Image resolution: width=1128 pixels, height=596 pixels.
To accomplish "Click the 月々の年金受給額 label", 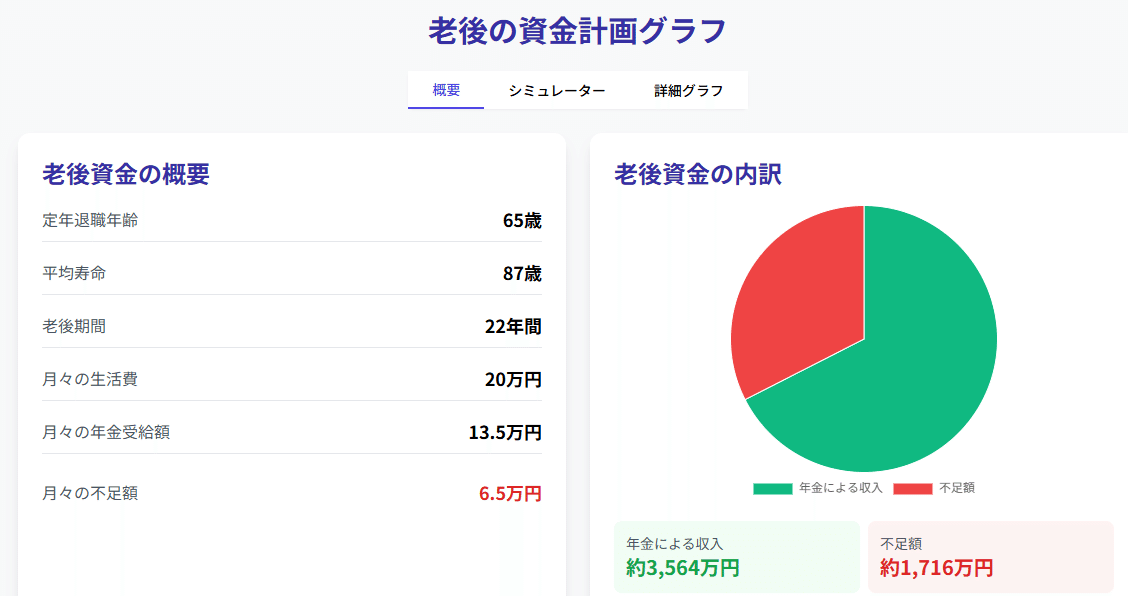I will coord(106,432).
